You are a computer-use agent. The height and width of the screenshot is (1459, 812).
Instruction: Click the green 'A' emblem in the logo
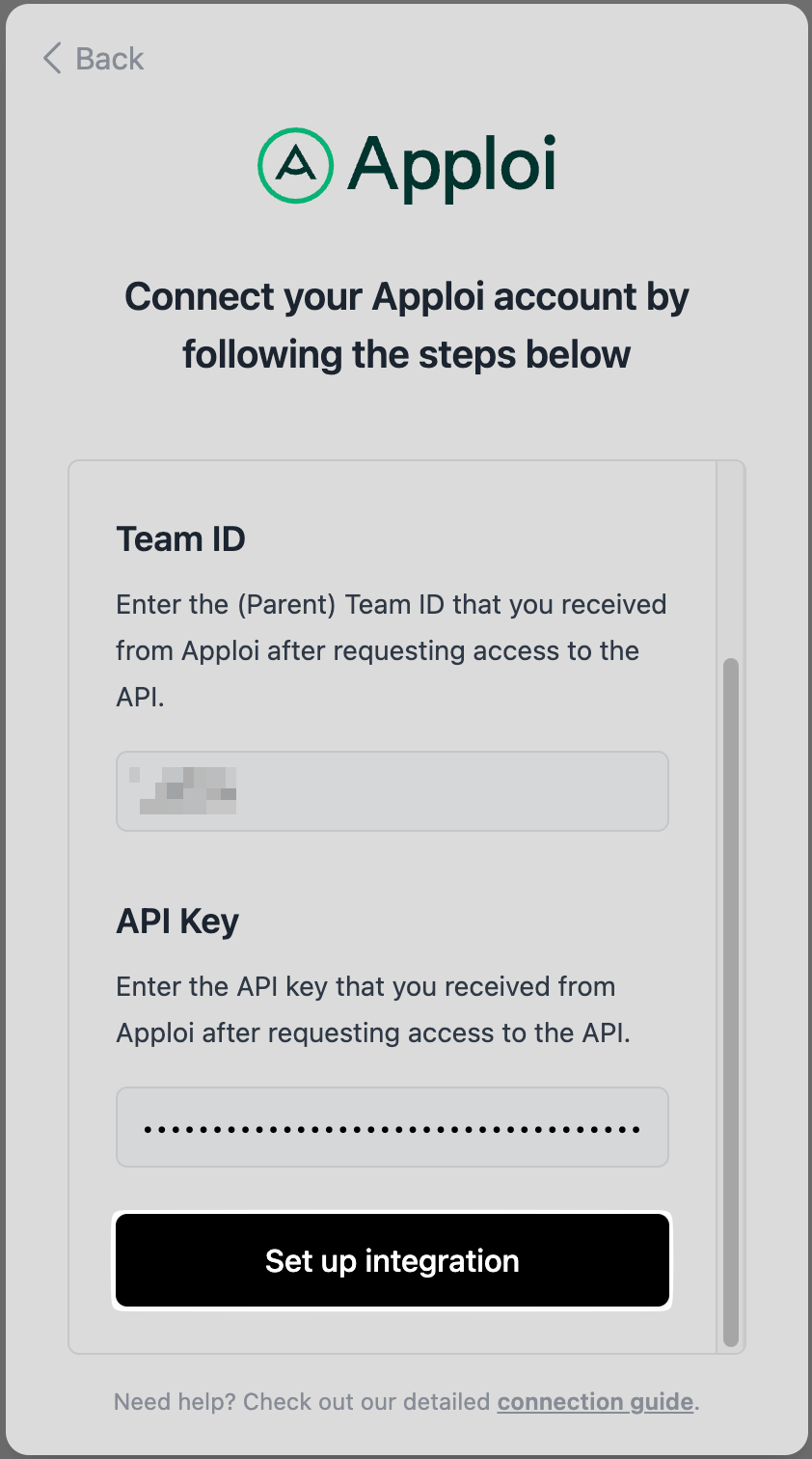click(x=294, y=165)
